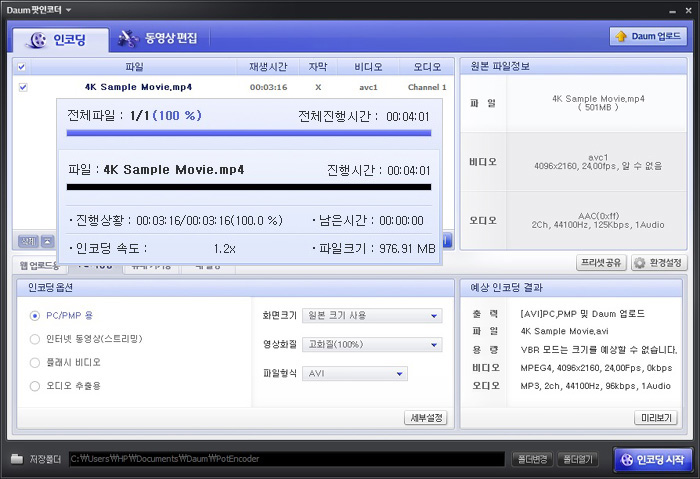The height and width of the screenshot is (479, 700).
Task: Click the Daum 업로드 button
Action: click(648, 37)
